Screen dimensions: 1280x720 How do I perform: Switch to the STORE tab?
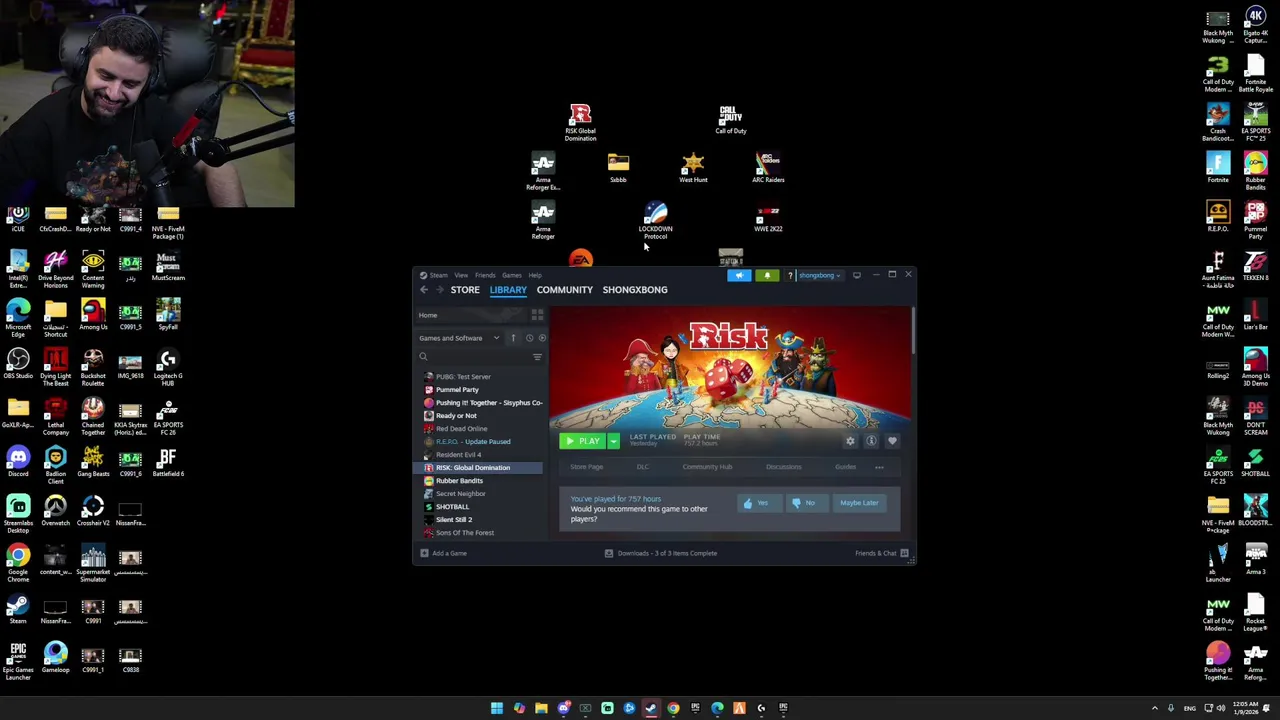[465, 290]
